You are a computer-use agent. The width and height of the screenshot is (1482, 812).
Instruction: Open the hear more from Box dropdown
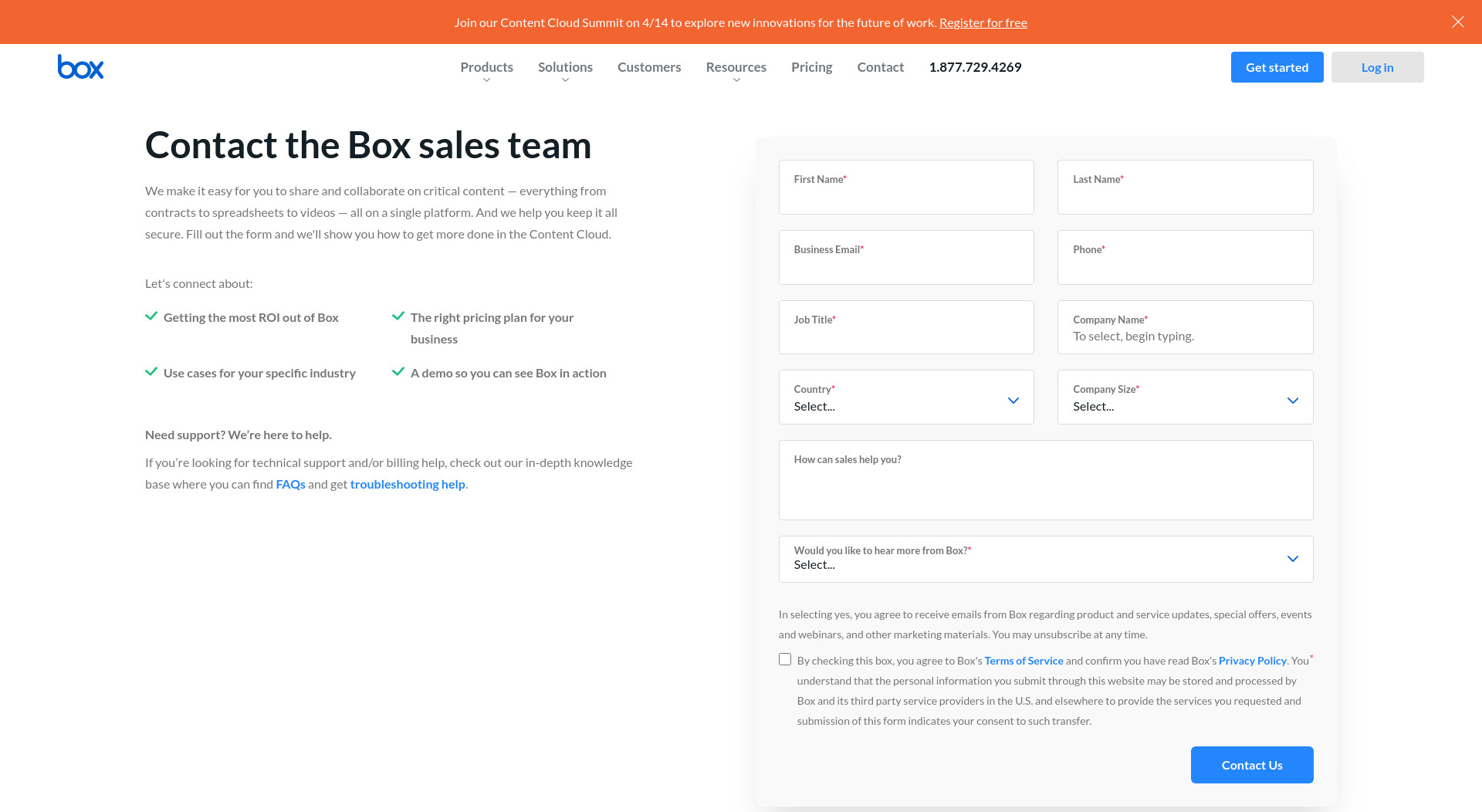click(x=1046, y=559)
